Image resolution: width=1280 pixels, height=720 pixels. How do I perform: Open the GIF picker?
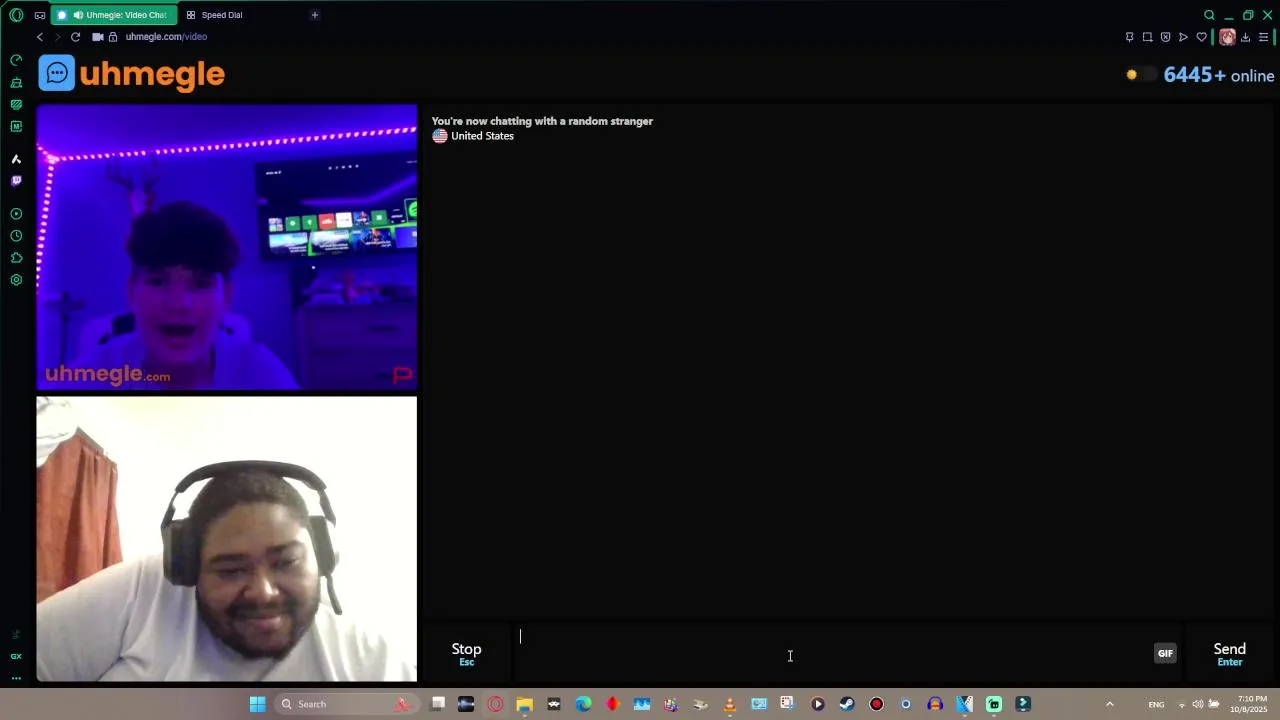click(x=1165, y=653)
